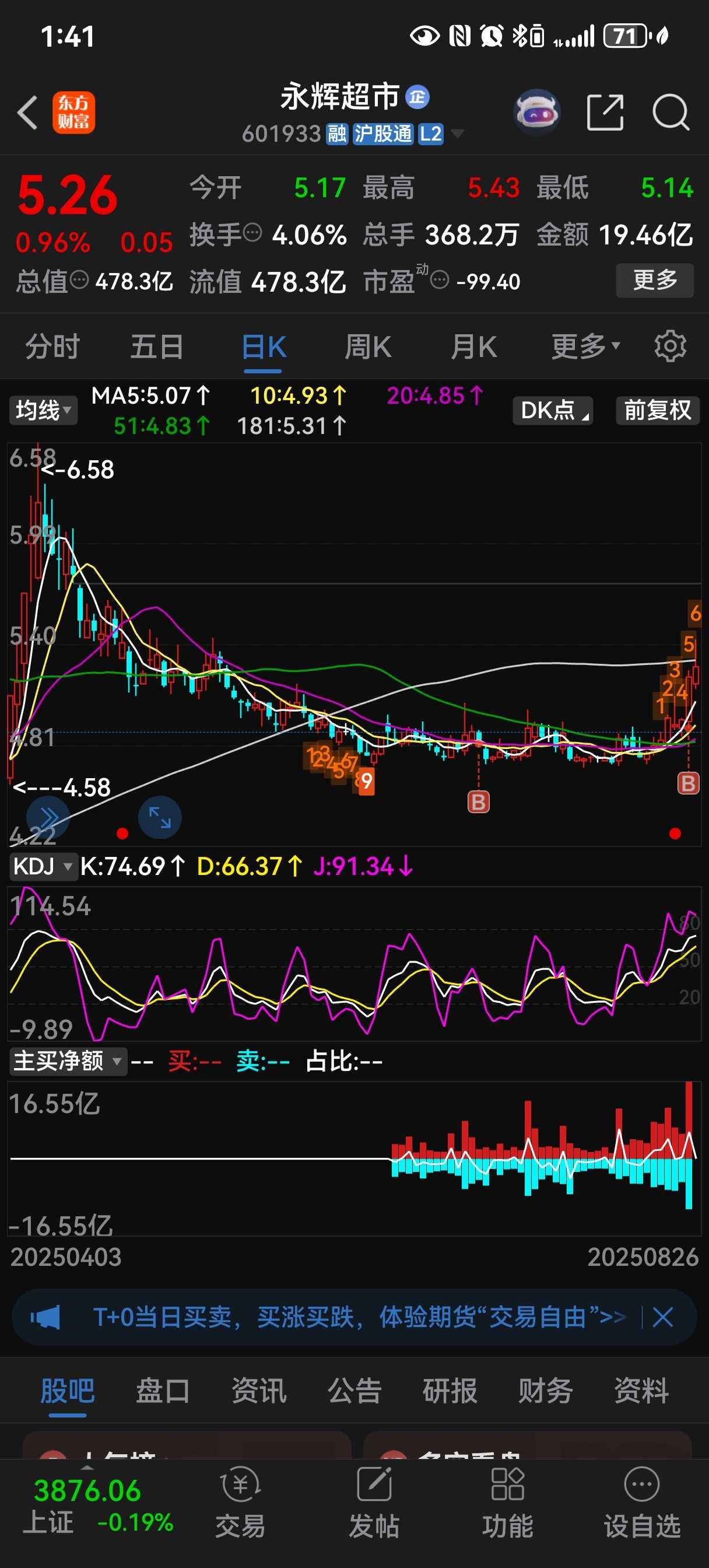This screenshot has width=709, height=1568.
Task: Tap the 设自选 watchlist icon
Action: (x=642, y=1502)
